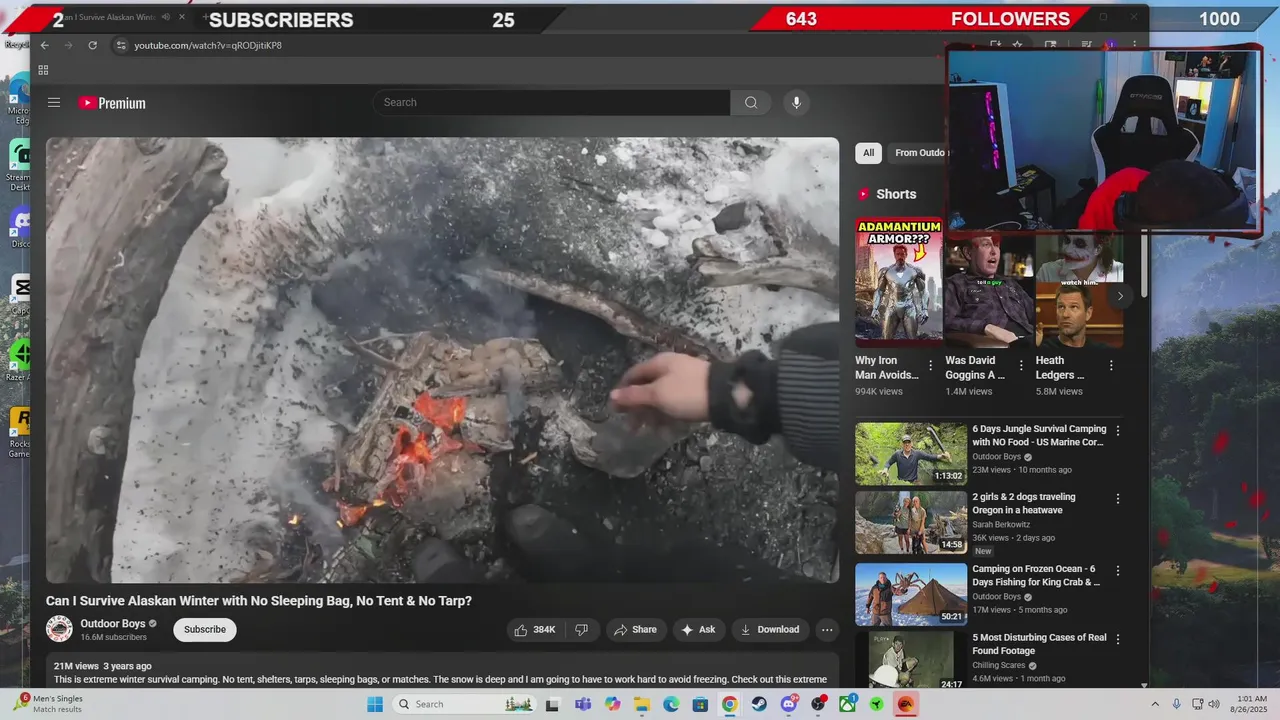Mute the tab via speaker icon

[x=166, y=18]
